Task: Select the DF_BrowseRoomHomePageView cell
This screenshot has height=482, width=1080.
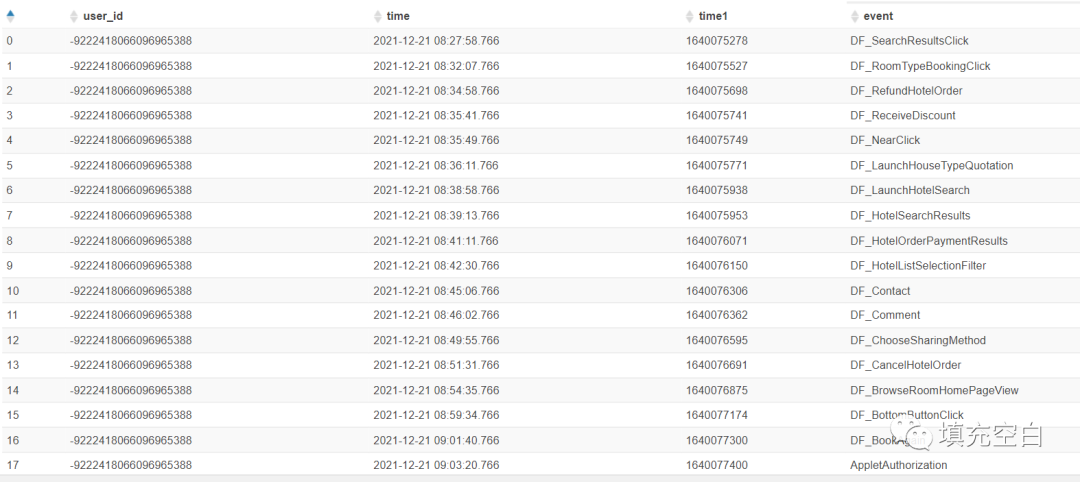Action: [x=934, y=390]
